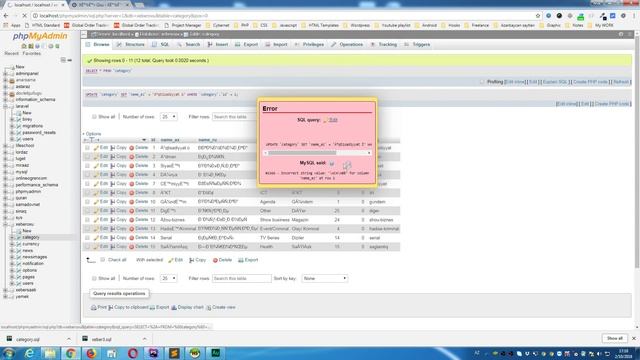Enable the Profiling checkbox
640x360 pixels.
pyautogui.click(x=482, y=82)
